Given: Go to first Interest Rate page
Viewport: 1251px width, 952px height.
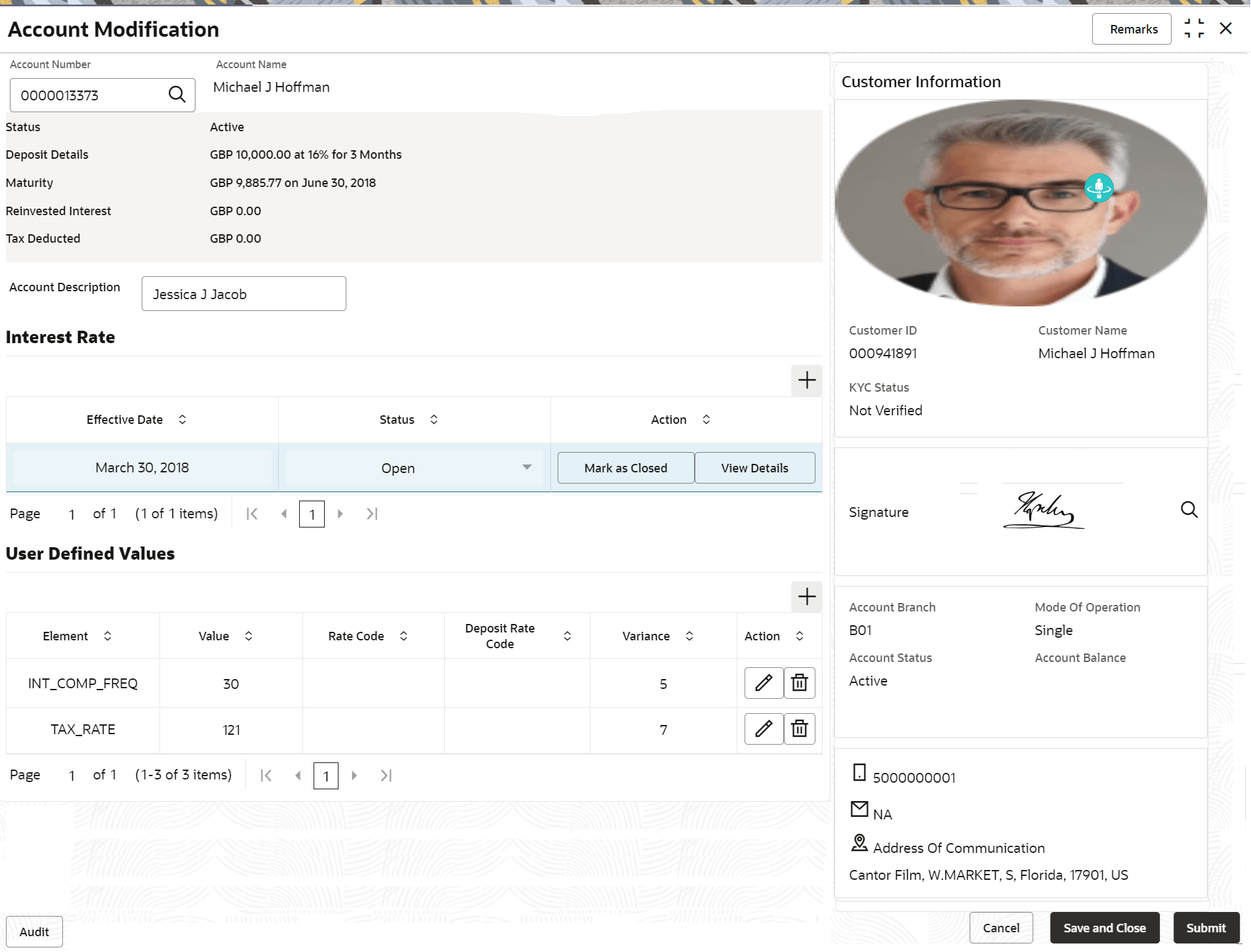Looking at the screenshot, I should (x=252, y=514).
